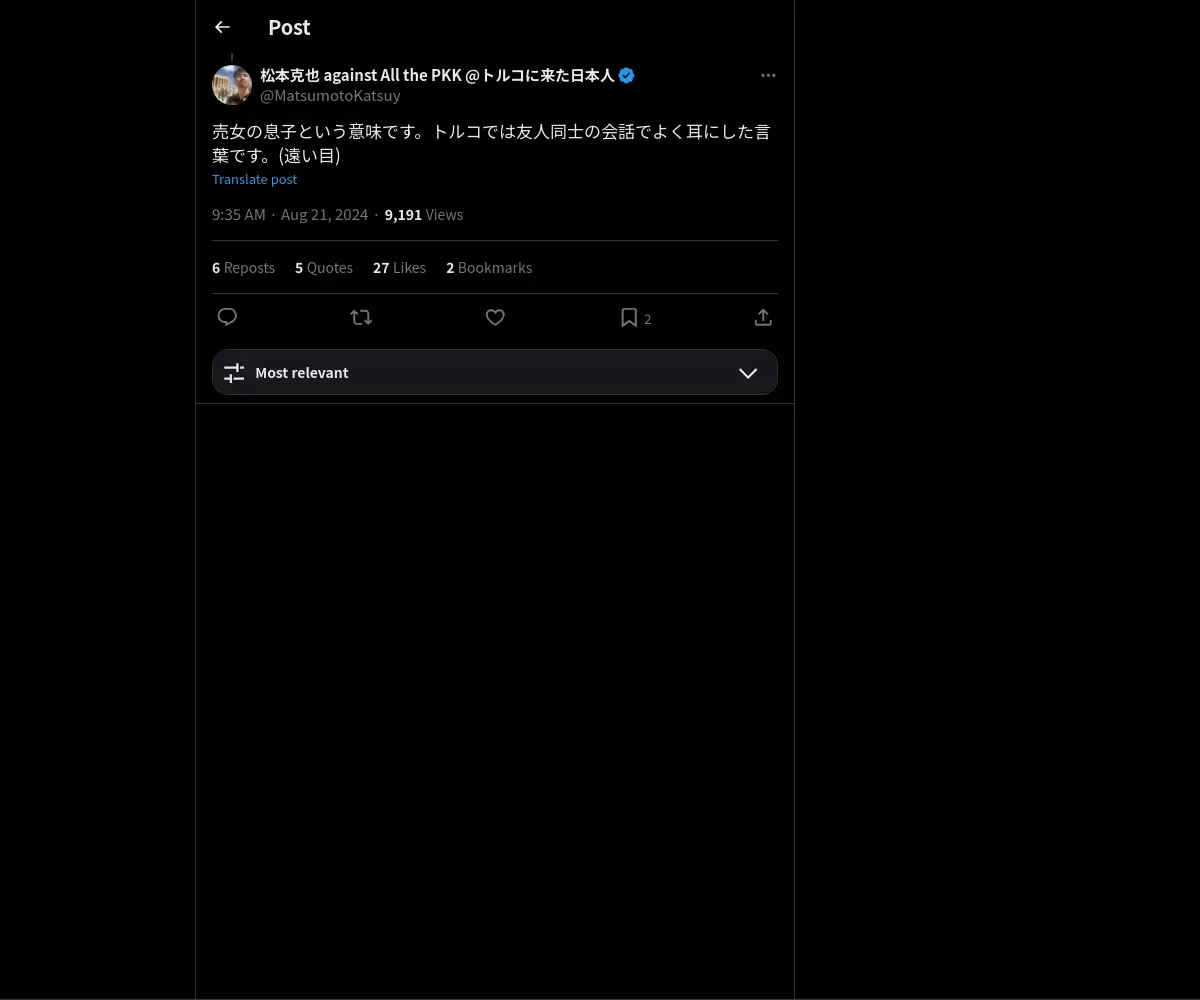Click the share post icon

(x=763, y=317)
